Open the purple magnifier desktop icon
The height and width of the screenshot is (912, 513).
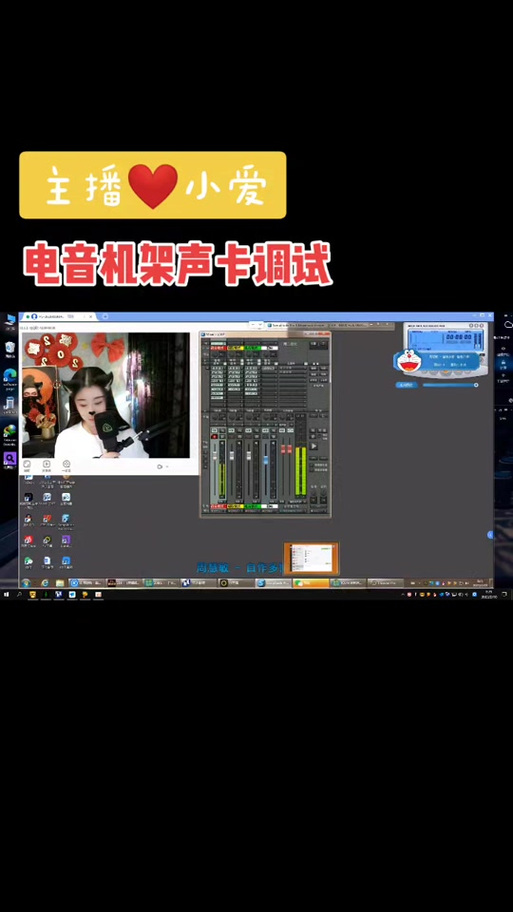click(x=9, y=458)
